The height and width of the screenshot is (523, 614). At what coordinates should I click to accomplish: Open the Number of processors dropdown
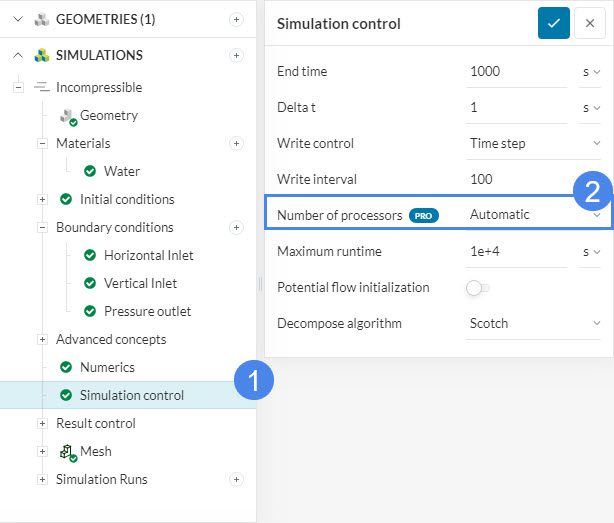click(x=535, y=214)
